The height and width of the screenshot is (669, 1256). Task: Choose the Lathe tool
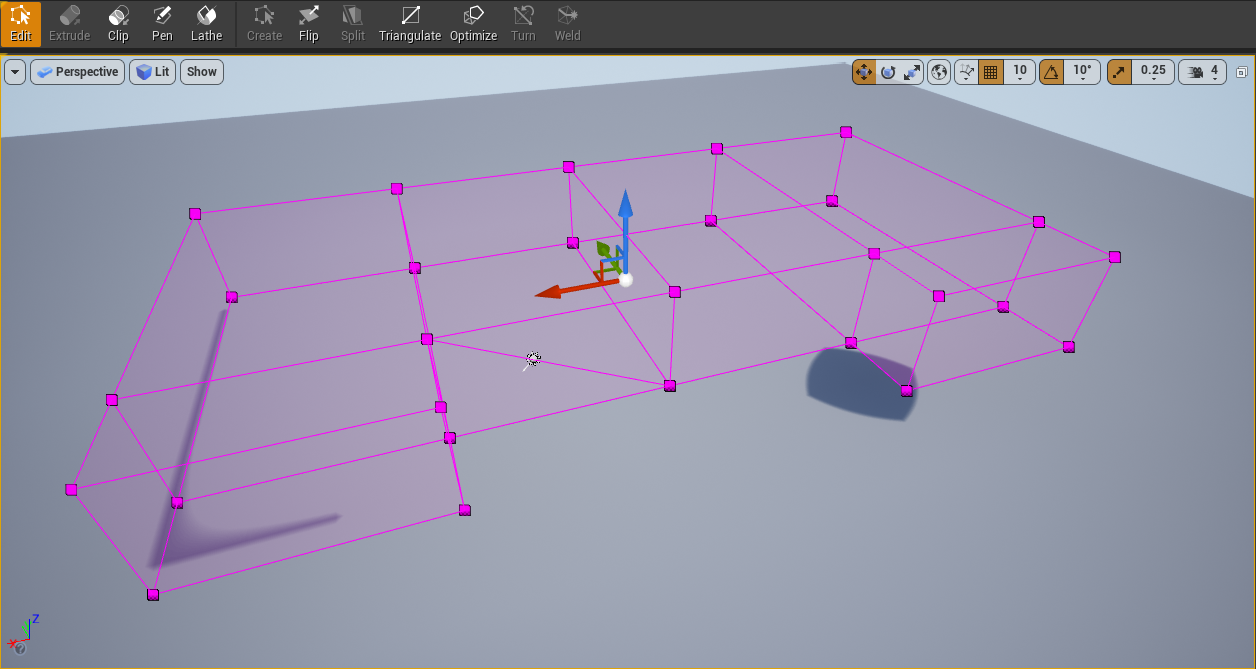coord(207,24)
